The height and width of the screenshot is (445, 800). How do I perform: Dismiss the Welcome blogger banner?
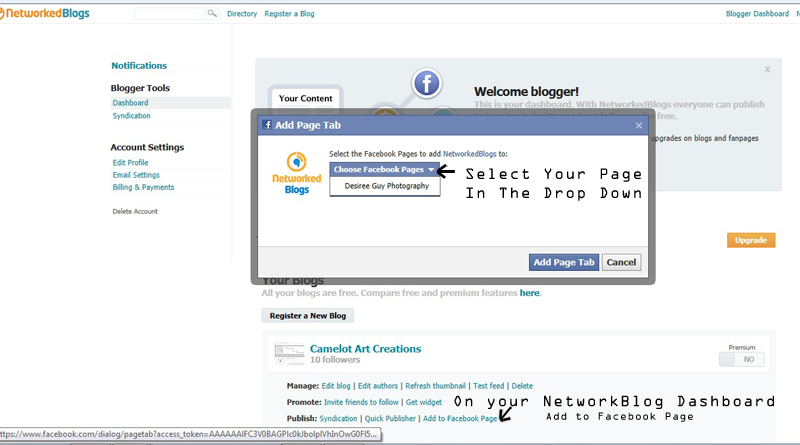coord(767,69)
